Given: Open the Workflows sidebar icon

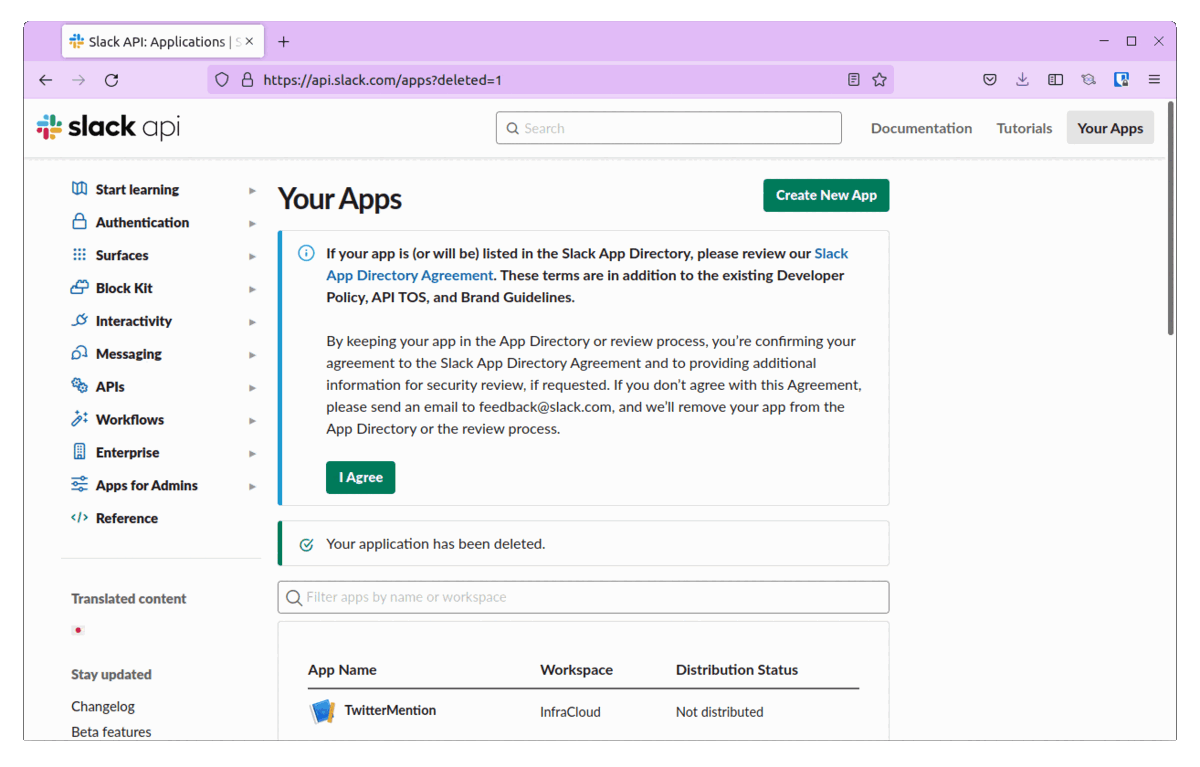Looking at the screenshot, I should 79,419.
